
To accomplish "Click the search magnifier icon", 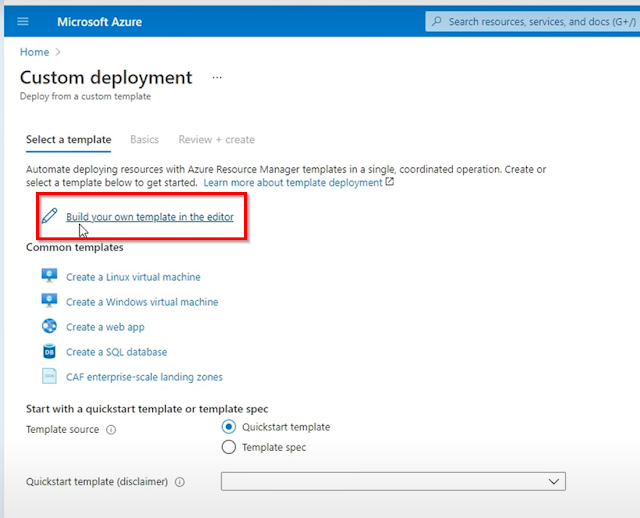I will tap(437, 21).
